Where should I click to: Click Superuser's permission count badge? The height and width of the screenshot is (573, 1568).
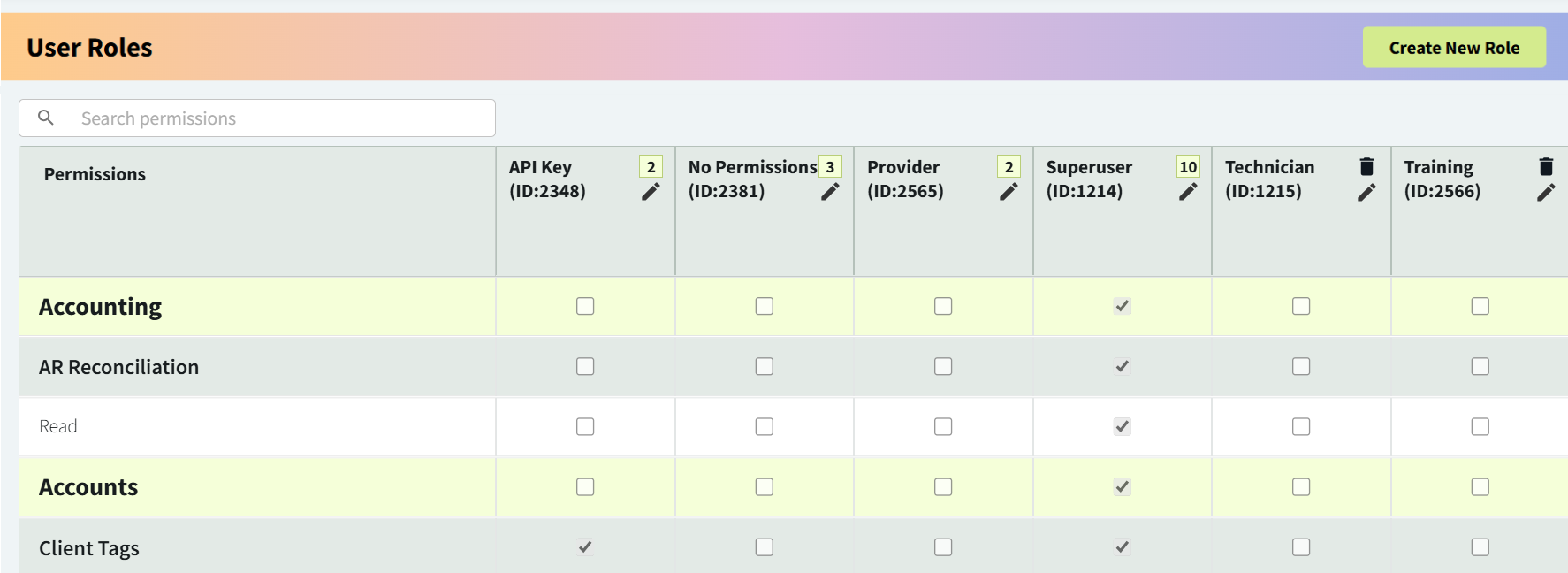point(1187,166)
